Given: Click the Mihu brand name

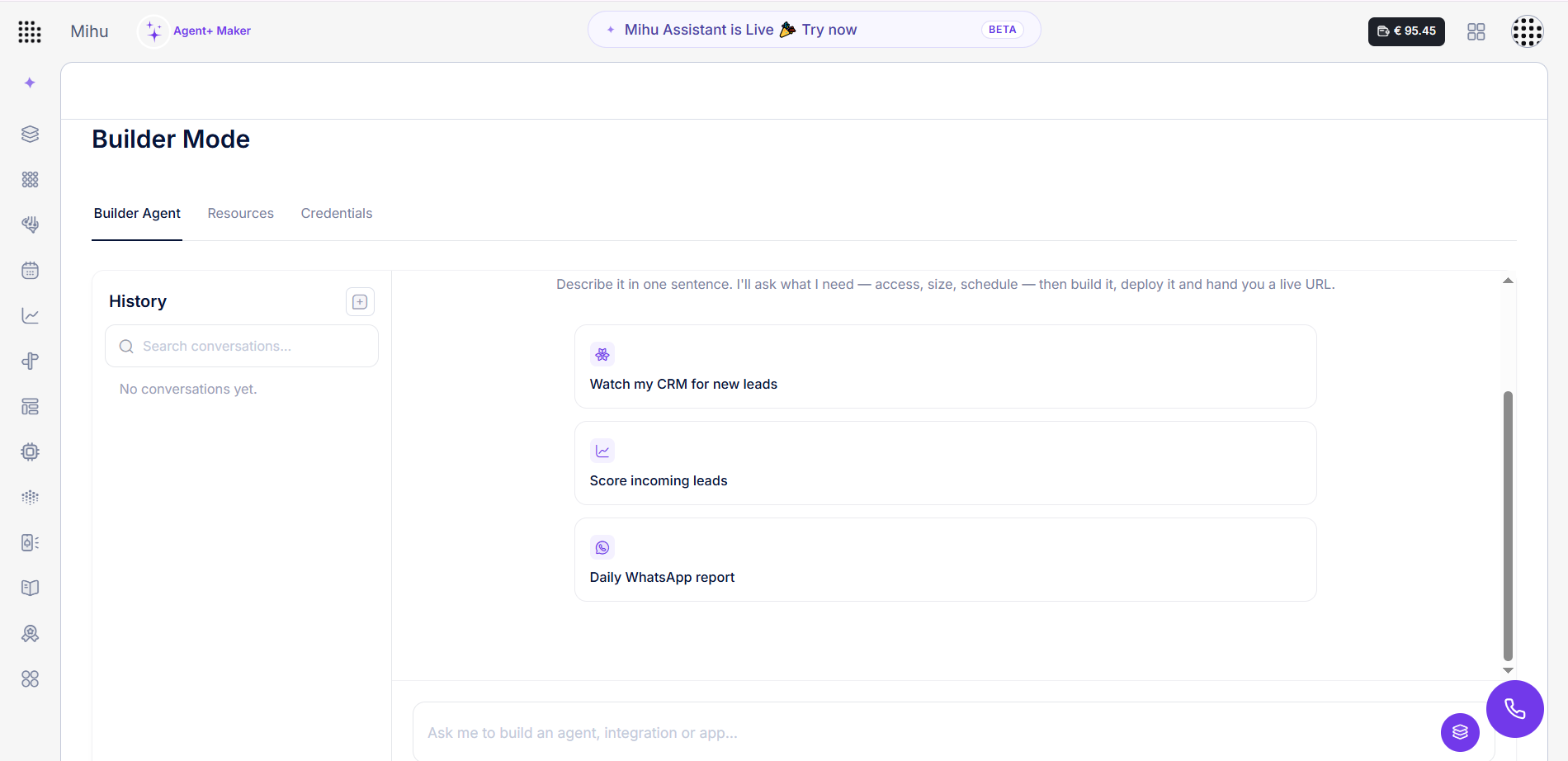Looking at the screenshot, I should click(89, 31).
